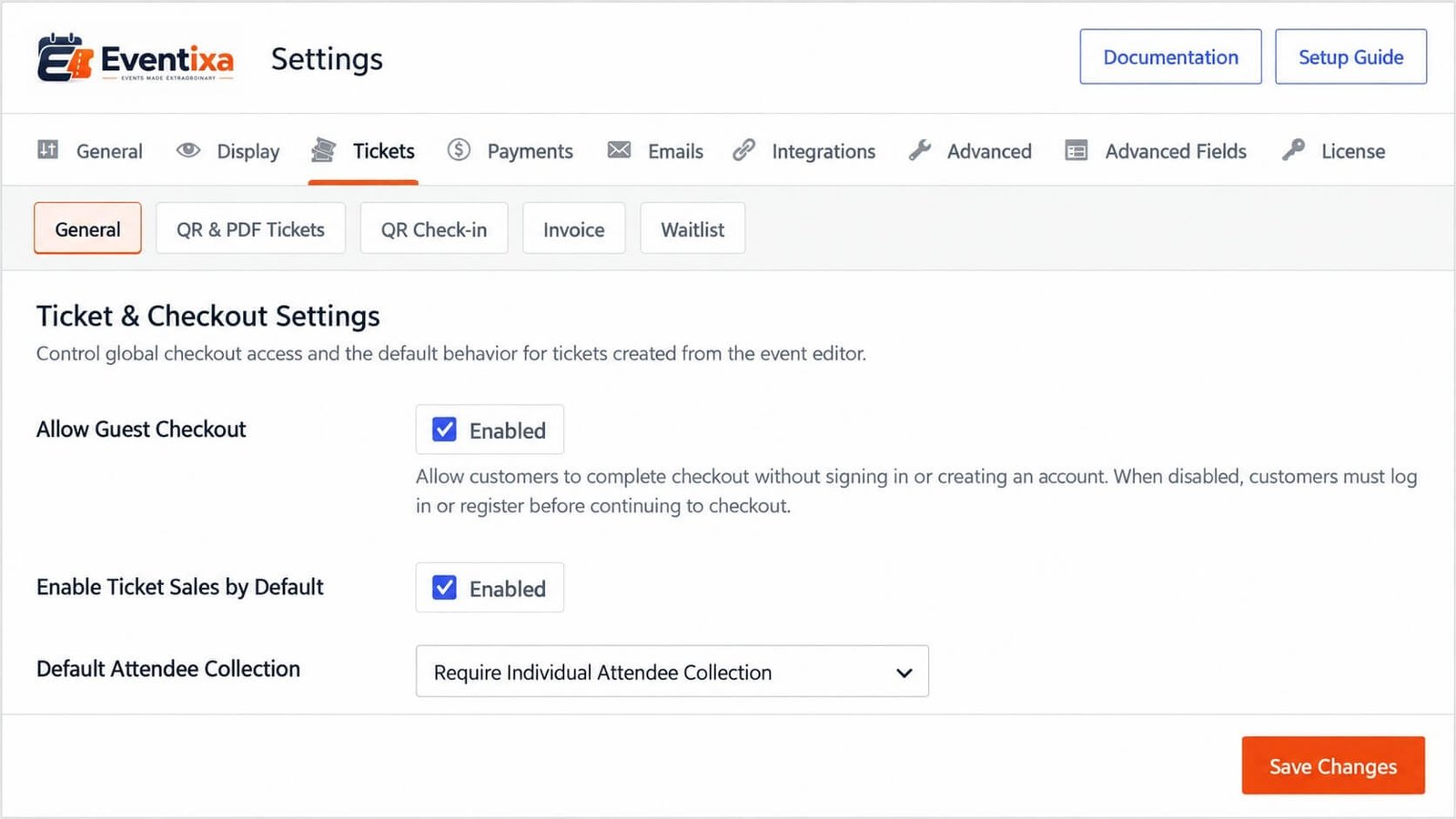Uncheck Enable Ticket Sales by Default checkbox
The width and height of the screenshot is (1456, 819).
(x=444, y=588)
